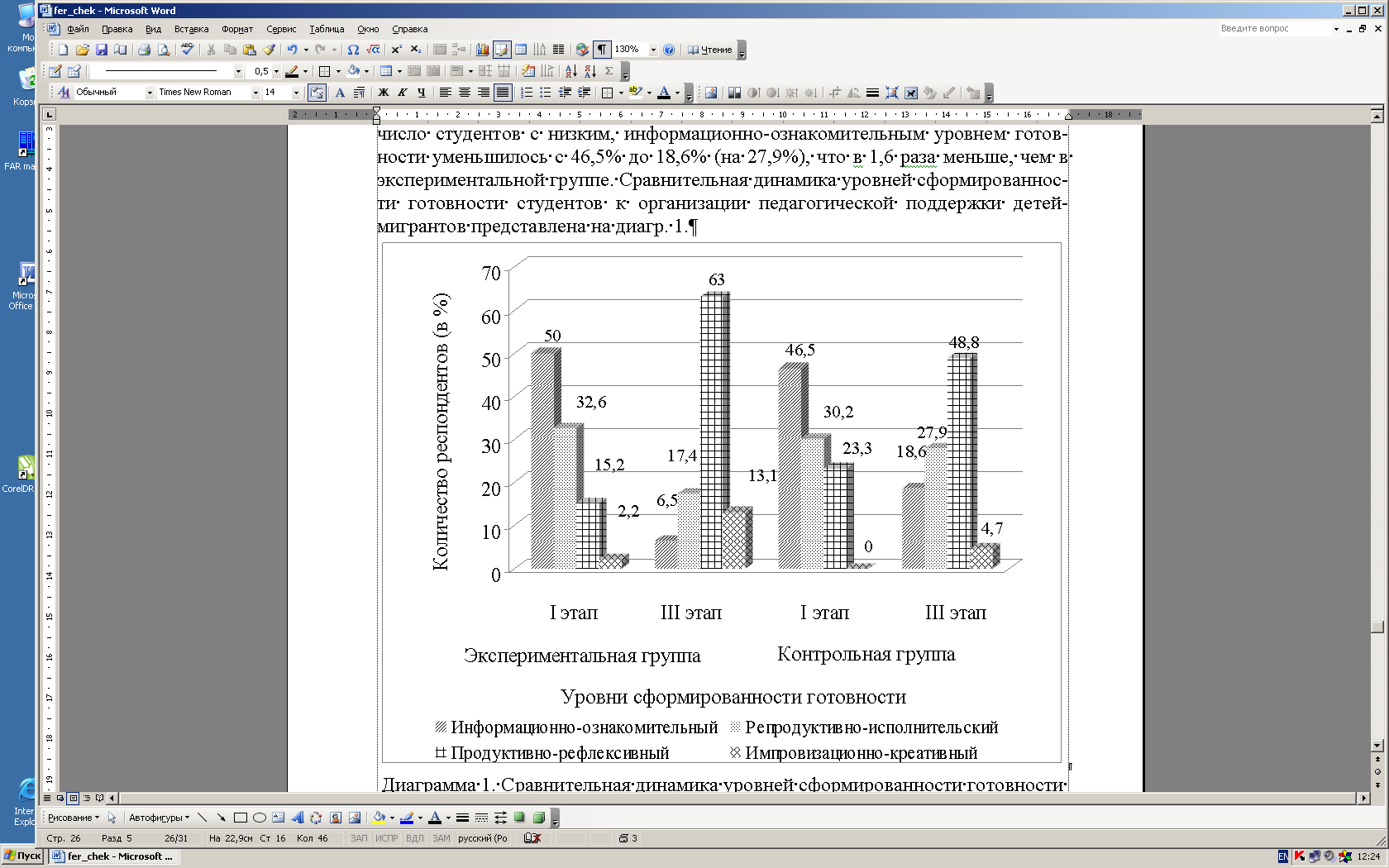Sort descending with the Я-A icon
This screenshot has width=1389, height=868.
(x=589, y=71)
